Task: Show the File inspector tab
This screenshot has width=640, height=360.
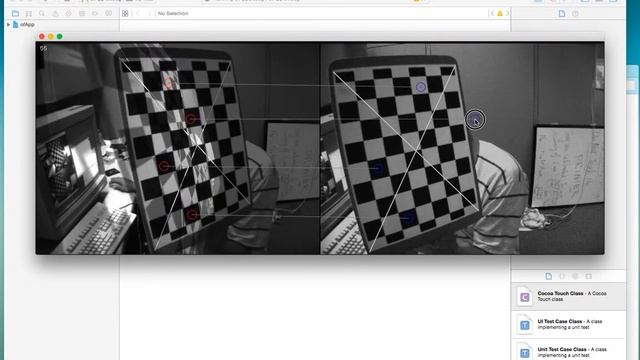Action: [562, 13]
